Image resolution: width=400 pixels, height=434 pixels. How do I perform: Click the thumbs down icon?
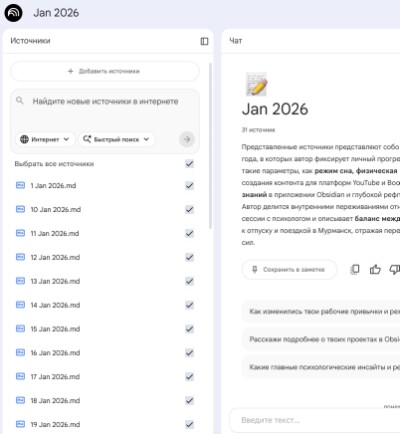(x=395, y=269)
